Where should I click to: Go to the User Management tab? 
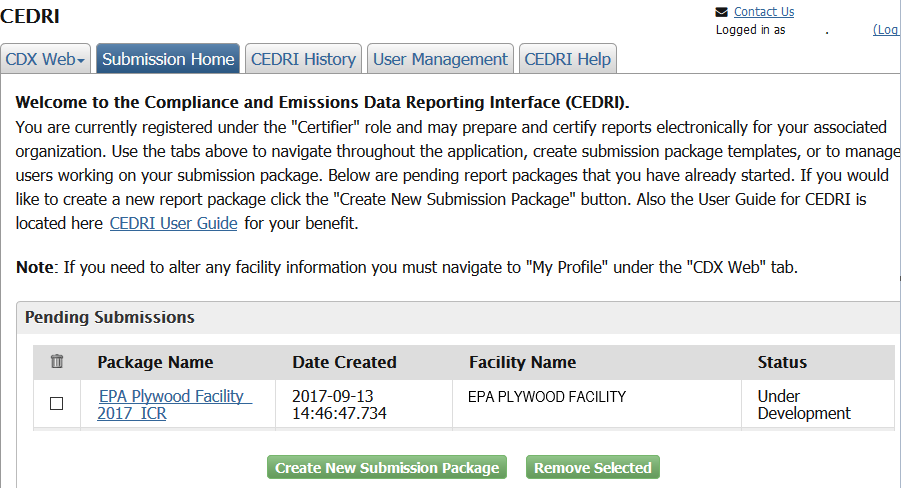[x=440, y=59]
